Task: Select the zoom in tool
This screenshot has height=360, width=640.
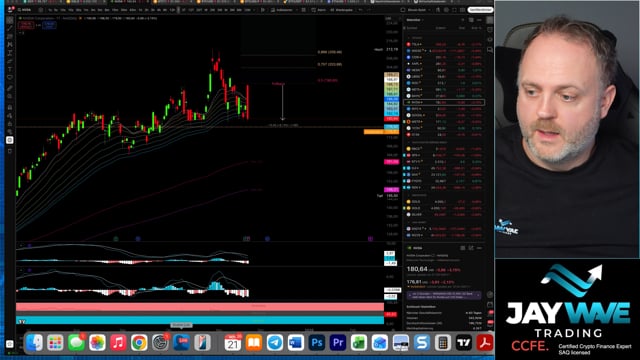Action: click(10, 97)
